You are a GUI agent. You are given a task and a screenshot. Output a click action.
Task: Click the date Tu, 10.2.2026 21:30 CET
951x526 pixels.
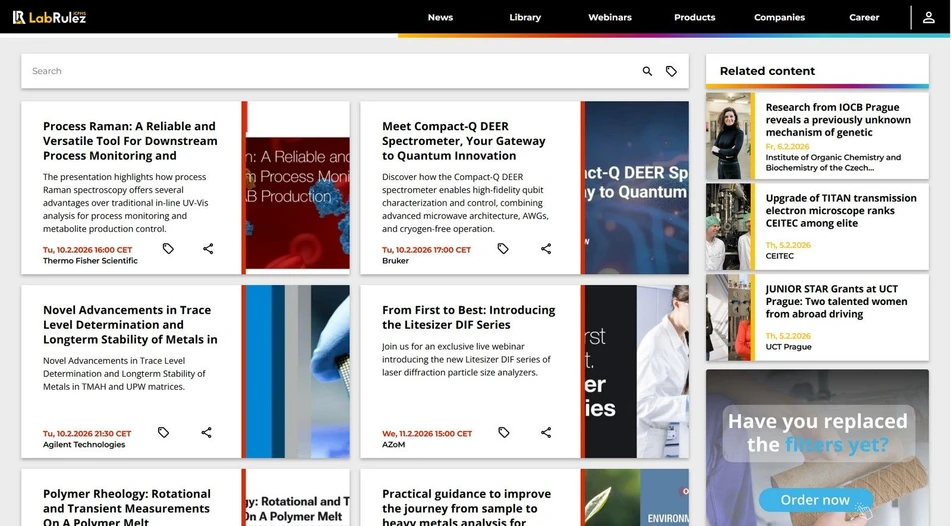click(x=87, y=433)
